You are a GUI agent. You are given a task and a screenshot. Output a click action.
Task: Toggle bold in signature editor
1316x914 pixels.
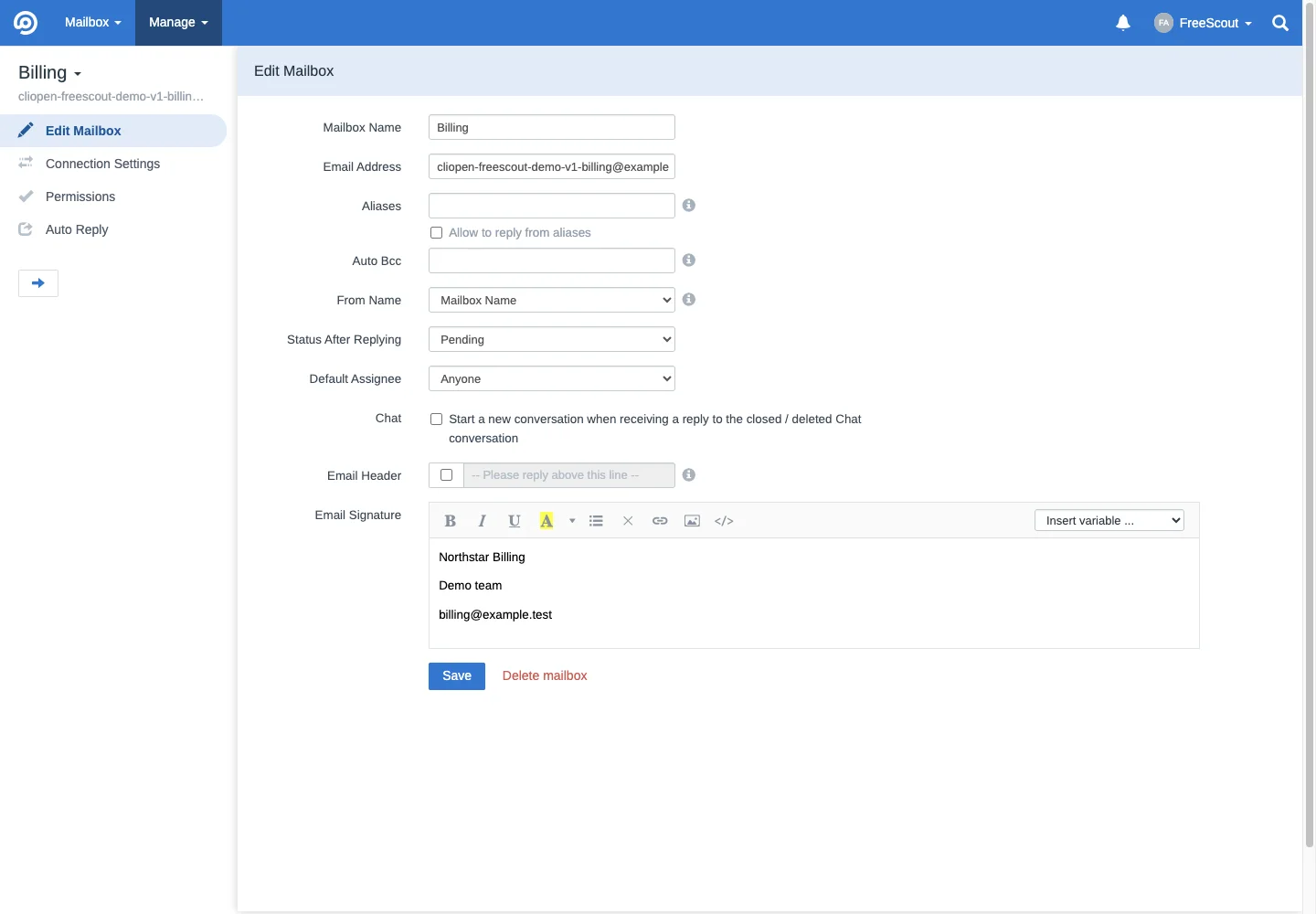450,520
